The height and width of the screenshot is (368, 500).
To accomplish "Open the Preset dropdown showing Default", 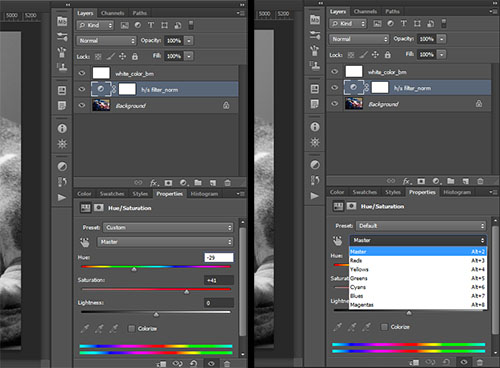I will pyautogui.click(x=421, y=226).
